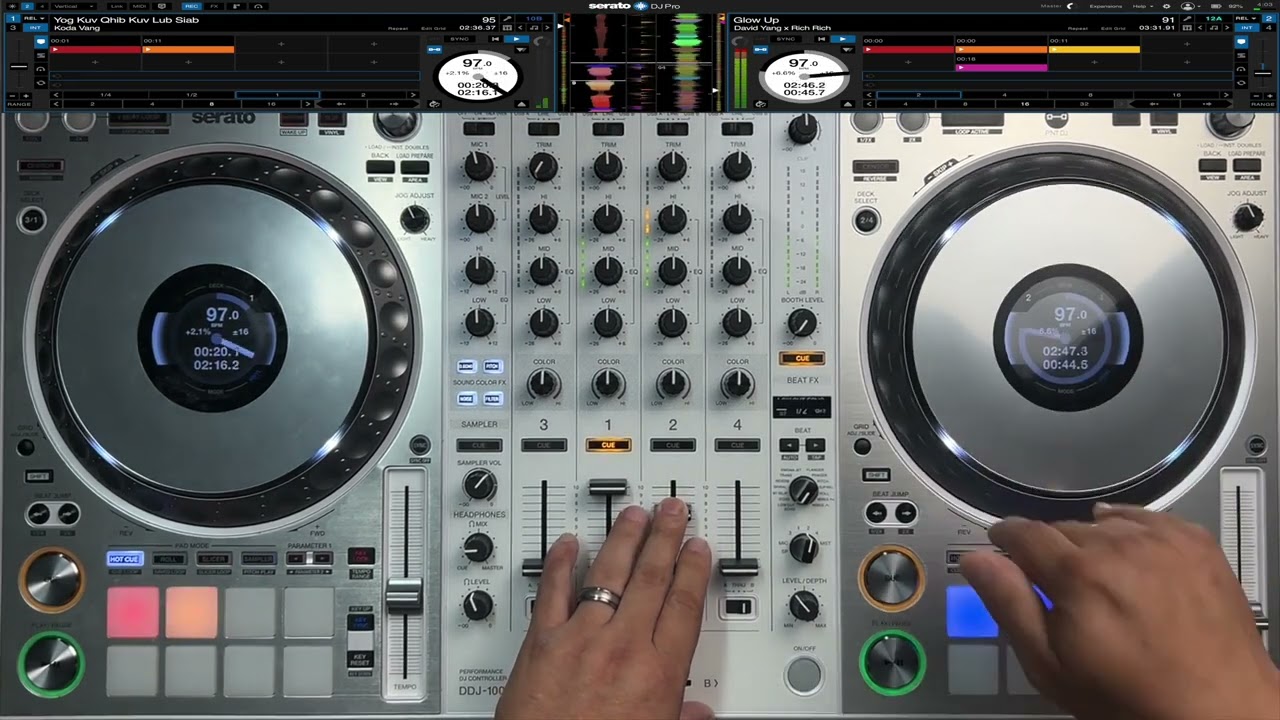Enable SYNC on the left deck

[x=459, y=38]
